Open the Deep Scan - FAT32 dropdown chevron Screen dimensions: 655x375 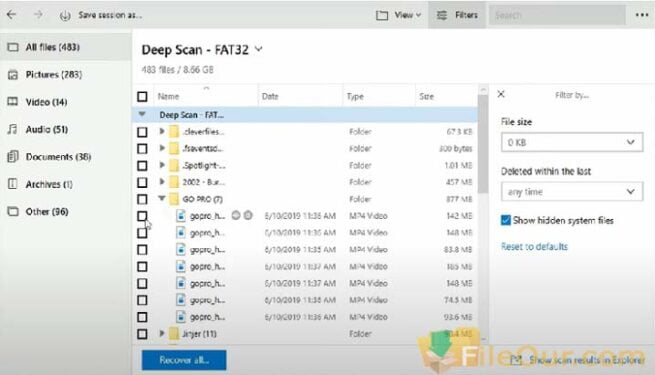click(259, 49)
